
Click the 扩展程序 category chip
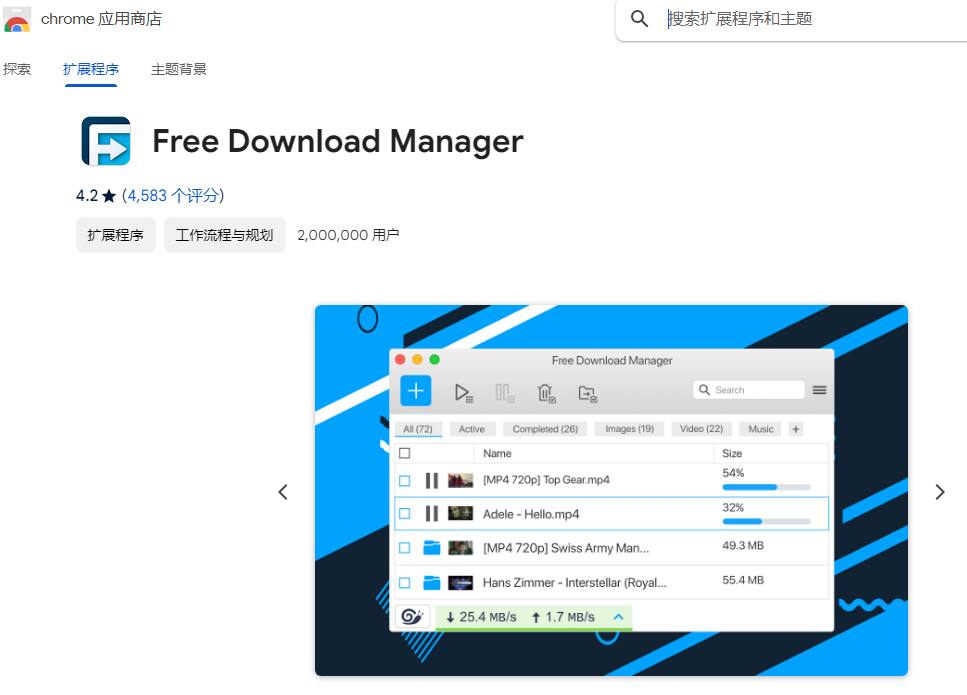(115, 235)
